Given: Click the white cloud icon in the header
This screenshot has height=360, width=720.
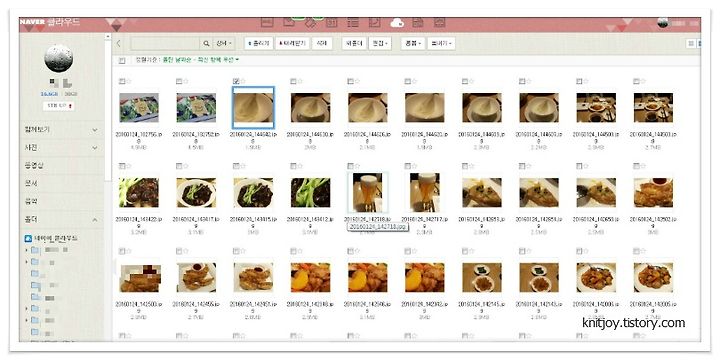Looking at the screenshot, I should click(x=397, y=22).
